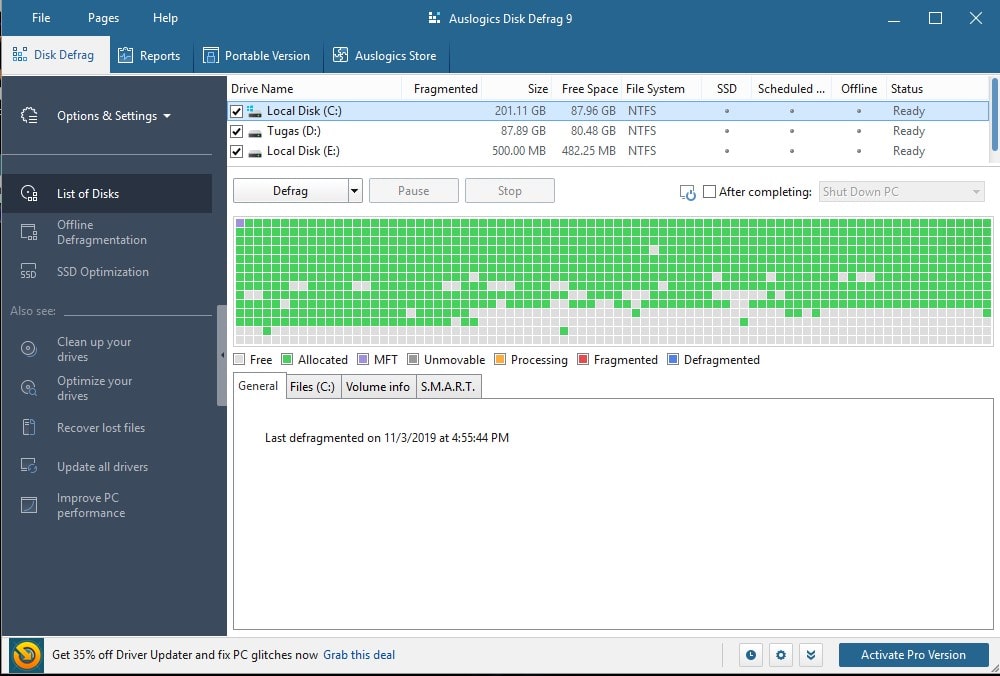Uncheck the Local Disk (E:) checkbox

pos(237,152)
